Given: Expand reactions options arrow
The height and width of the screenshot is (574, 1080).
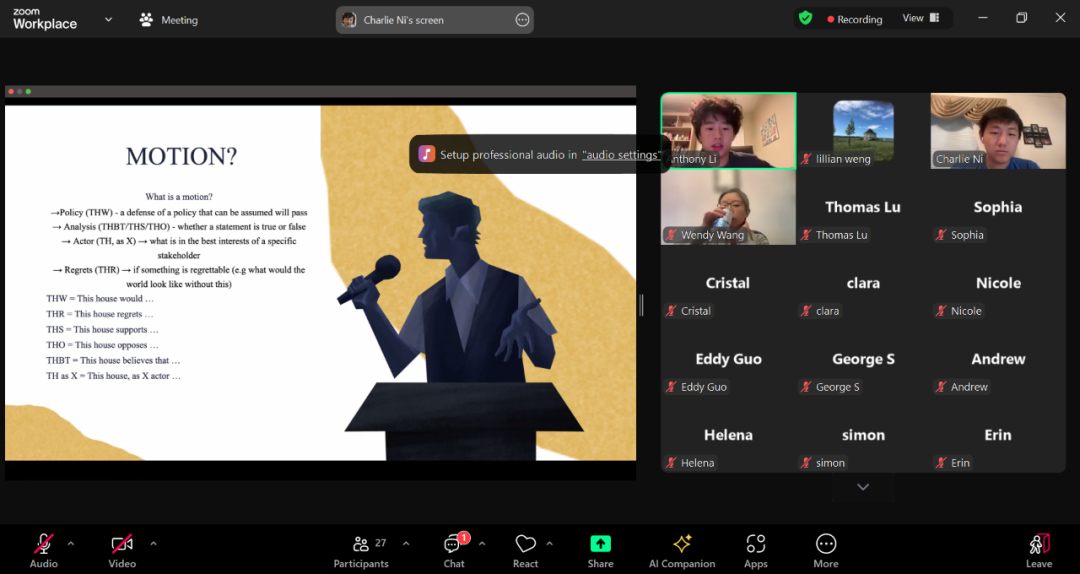Looking at the screenshot, I should click(549, 544).
